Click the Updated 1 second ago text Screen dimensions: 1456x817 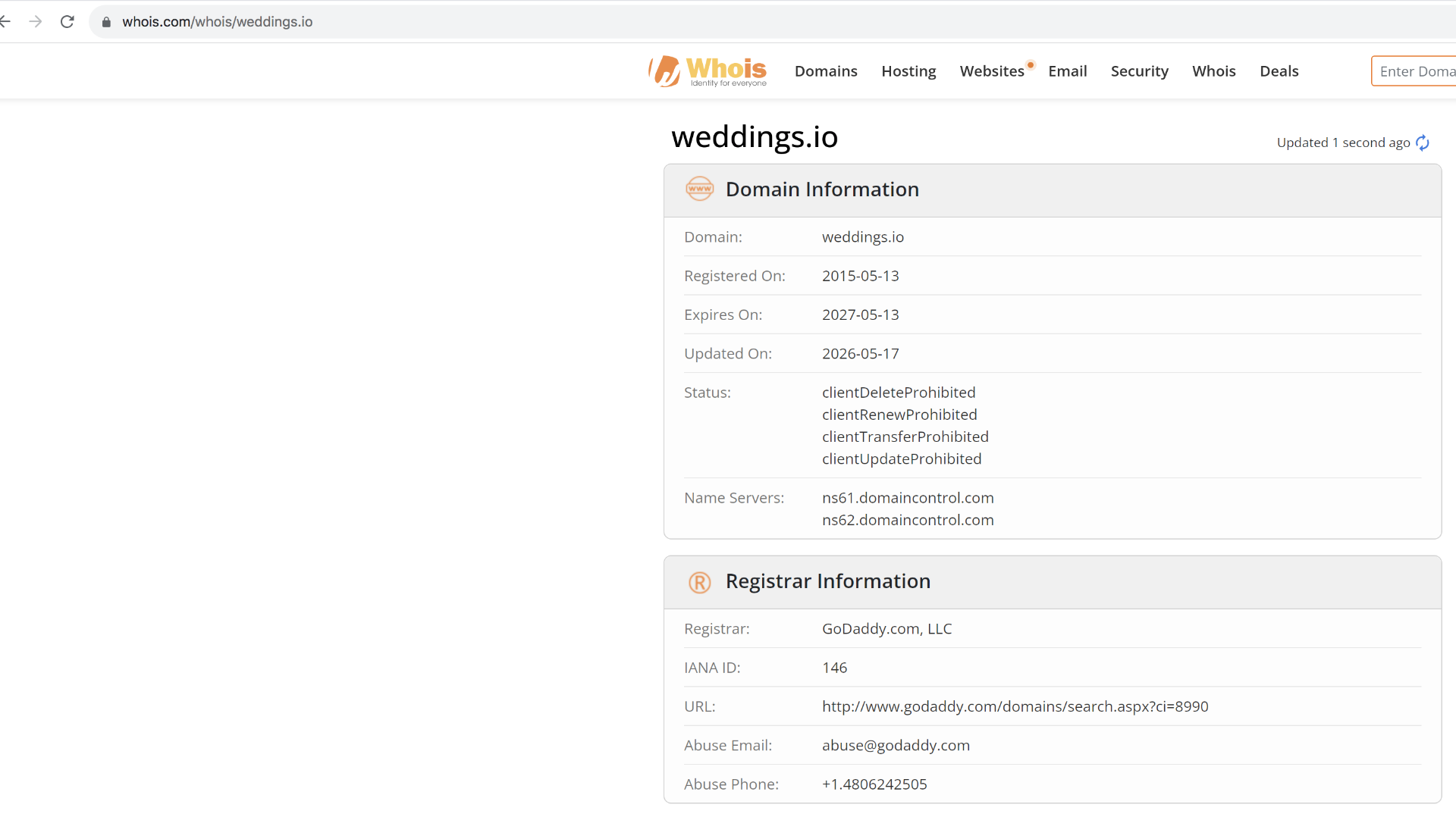pos(1343,142)
